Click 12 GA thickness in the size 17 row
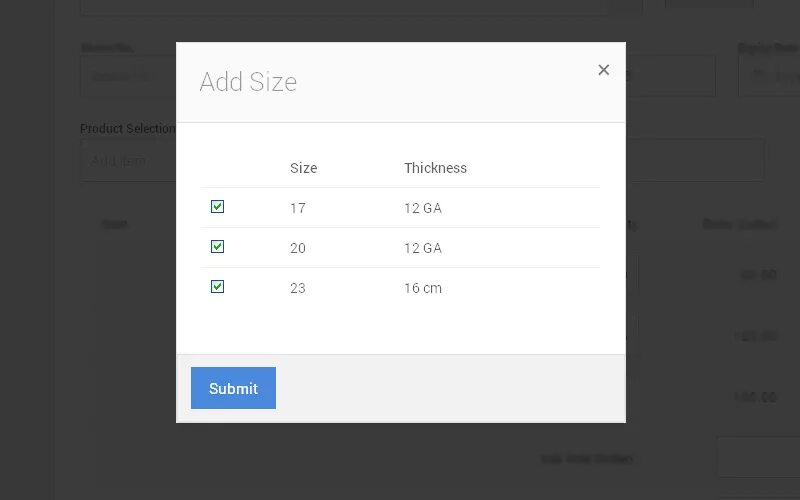The height and width of the screenshot is (500, 800). click(x=422, y=208)
